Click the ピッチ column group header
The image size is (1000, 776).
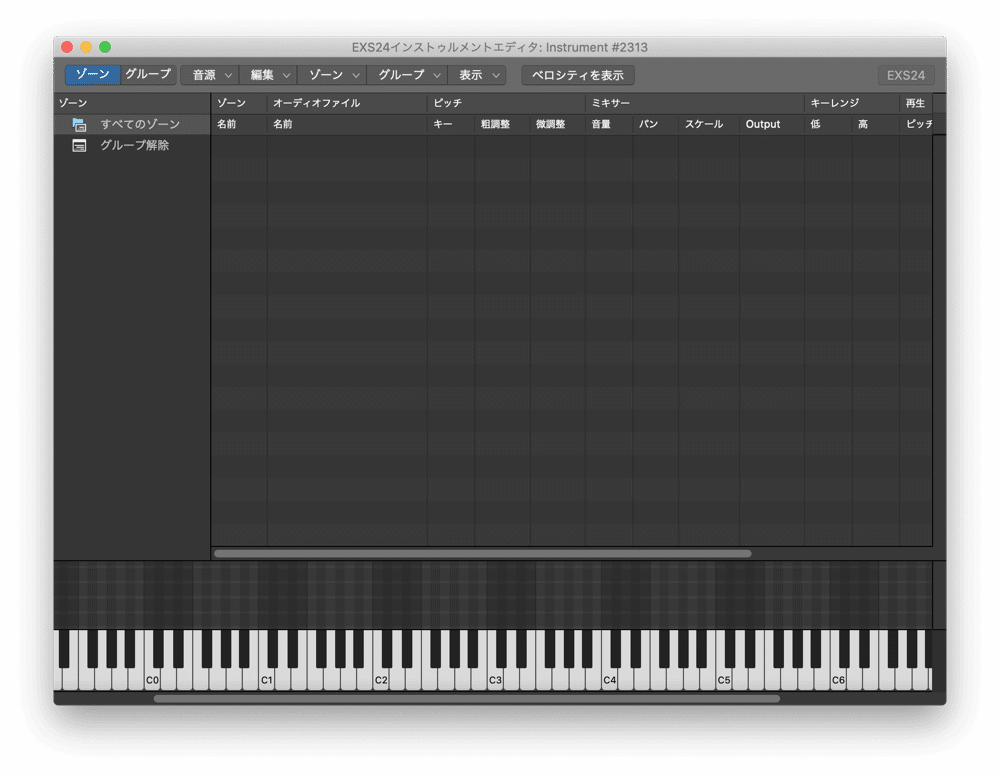tap(506, 103)
